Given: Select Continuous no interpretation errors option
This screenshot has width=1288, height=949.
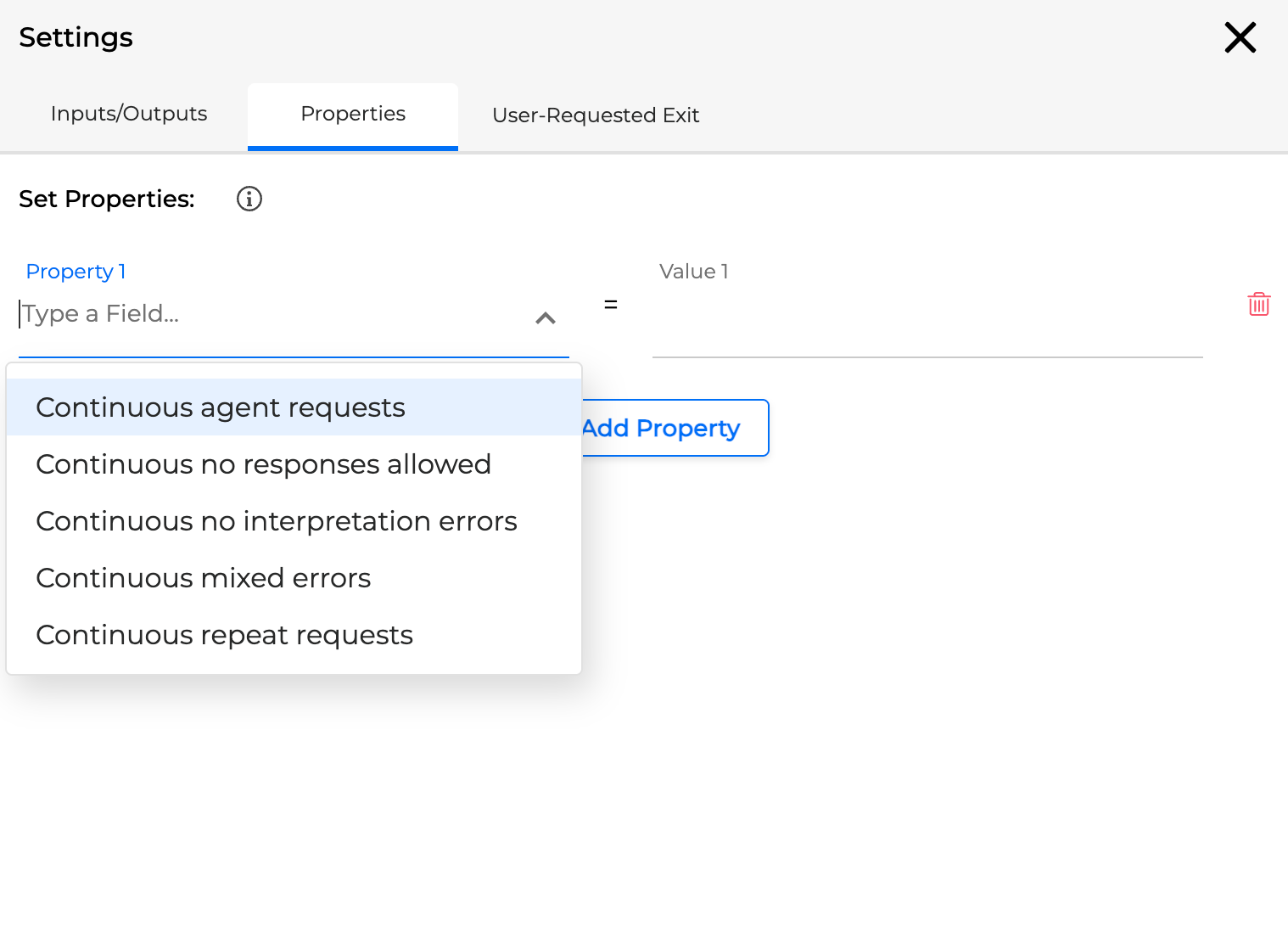Looking at the screenshot, I should click(x=276, y=520).
